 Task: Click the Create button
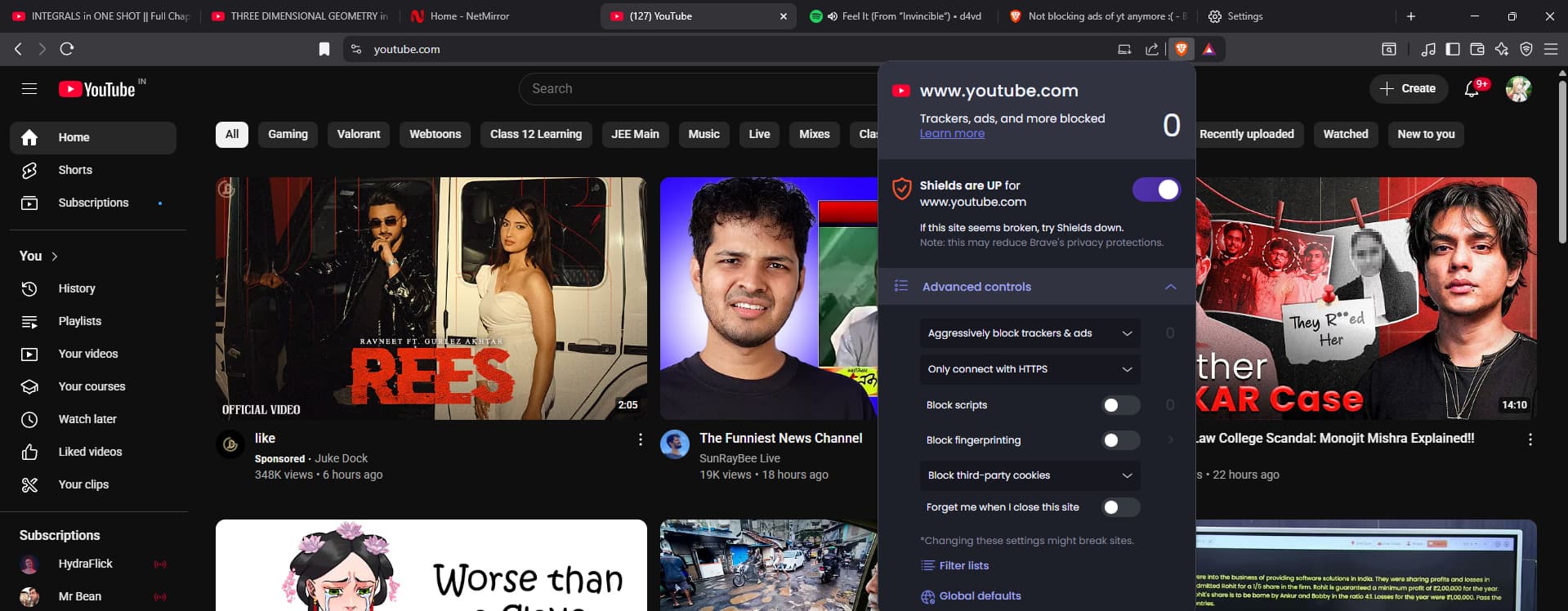click(x=1409, y=88)
